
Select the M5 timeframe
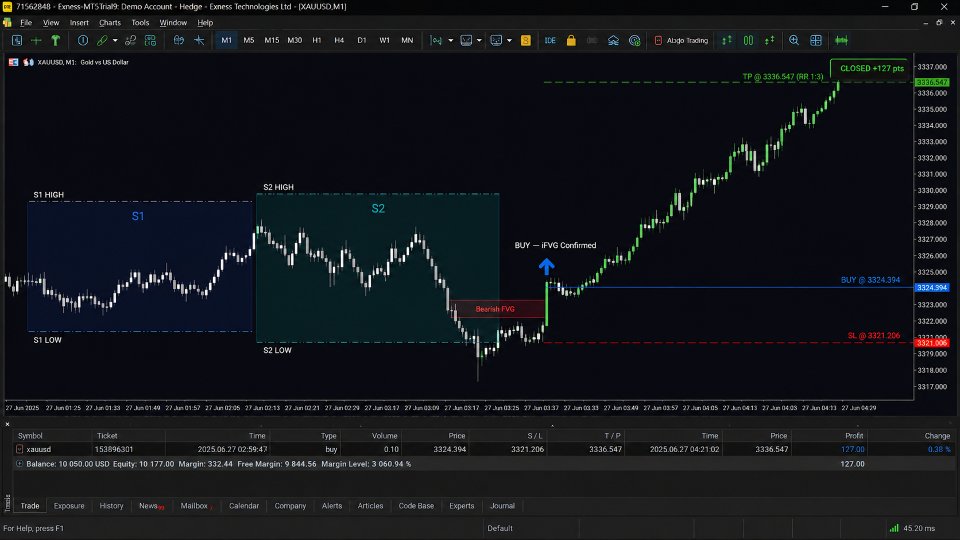point(249,40)
